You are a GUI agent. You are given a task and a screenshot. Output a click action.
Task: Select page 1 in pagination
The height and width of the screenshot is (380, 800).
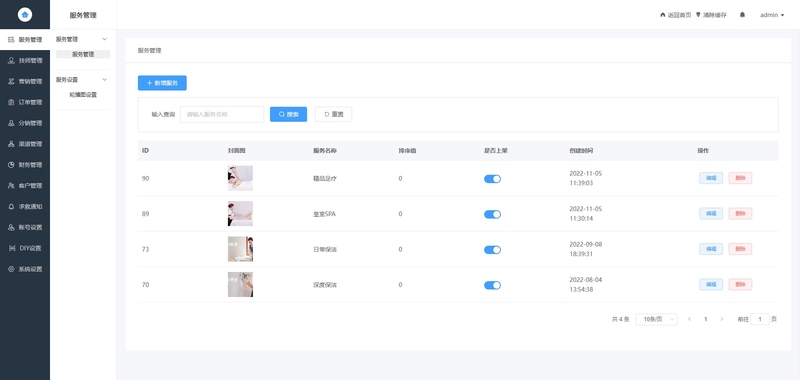click(706, 319)
